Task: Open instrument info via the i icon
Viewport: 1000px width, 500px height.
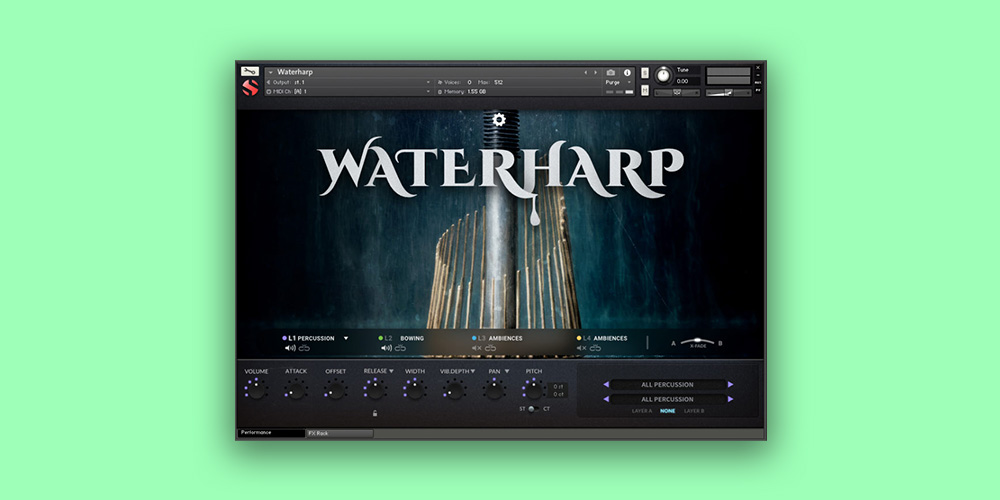Action: coord(627,73)
